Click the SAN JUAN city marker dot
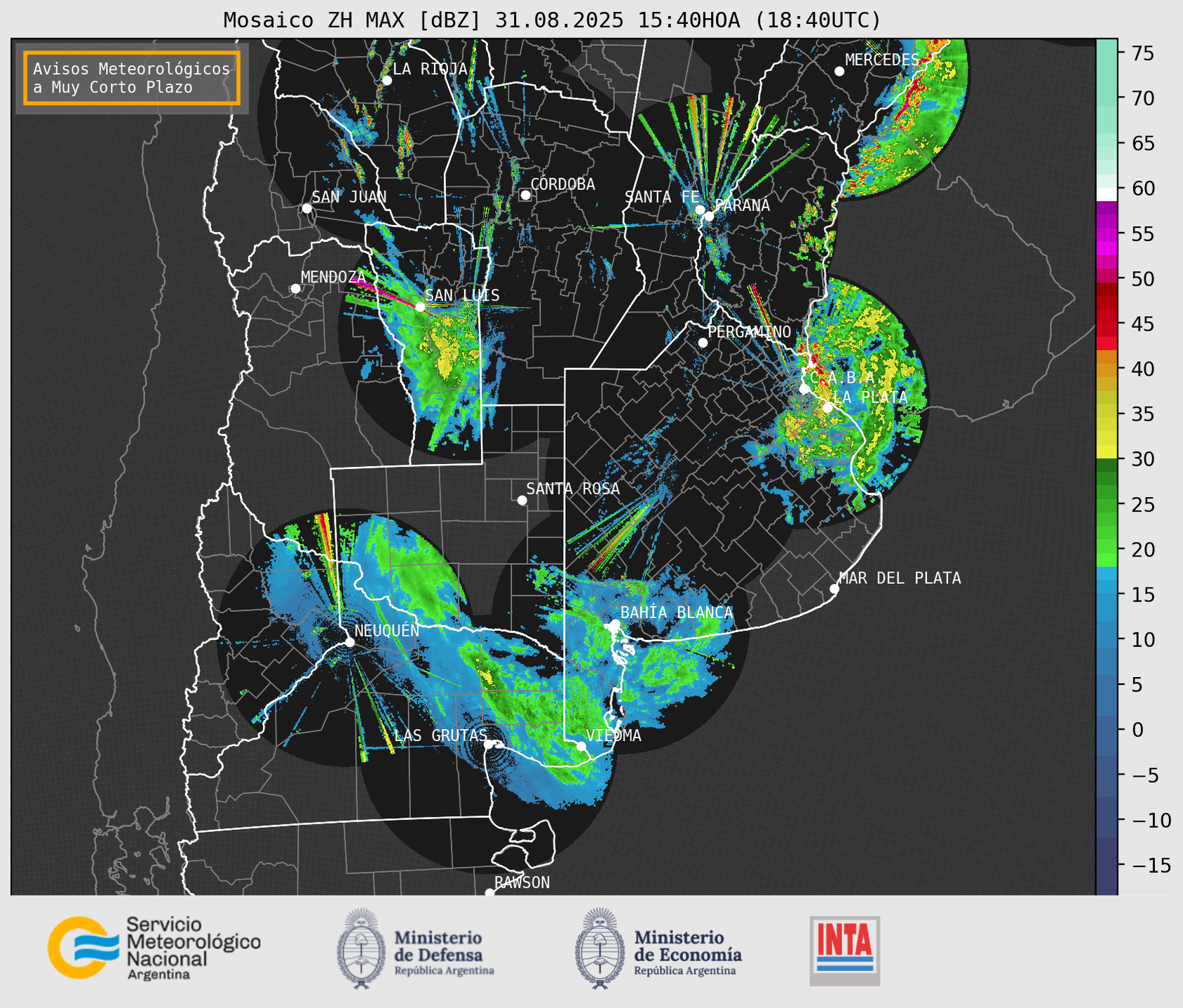The height and width of the screenshot is (1008, 1183). point(306,208)
